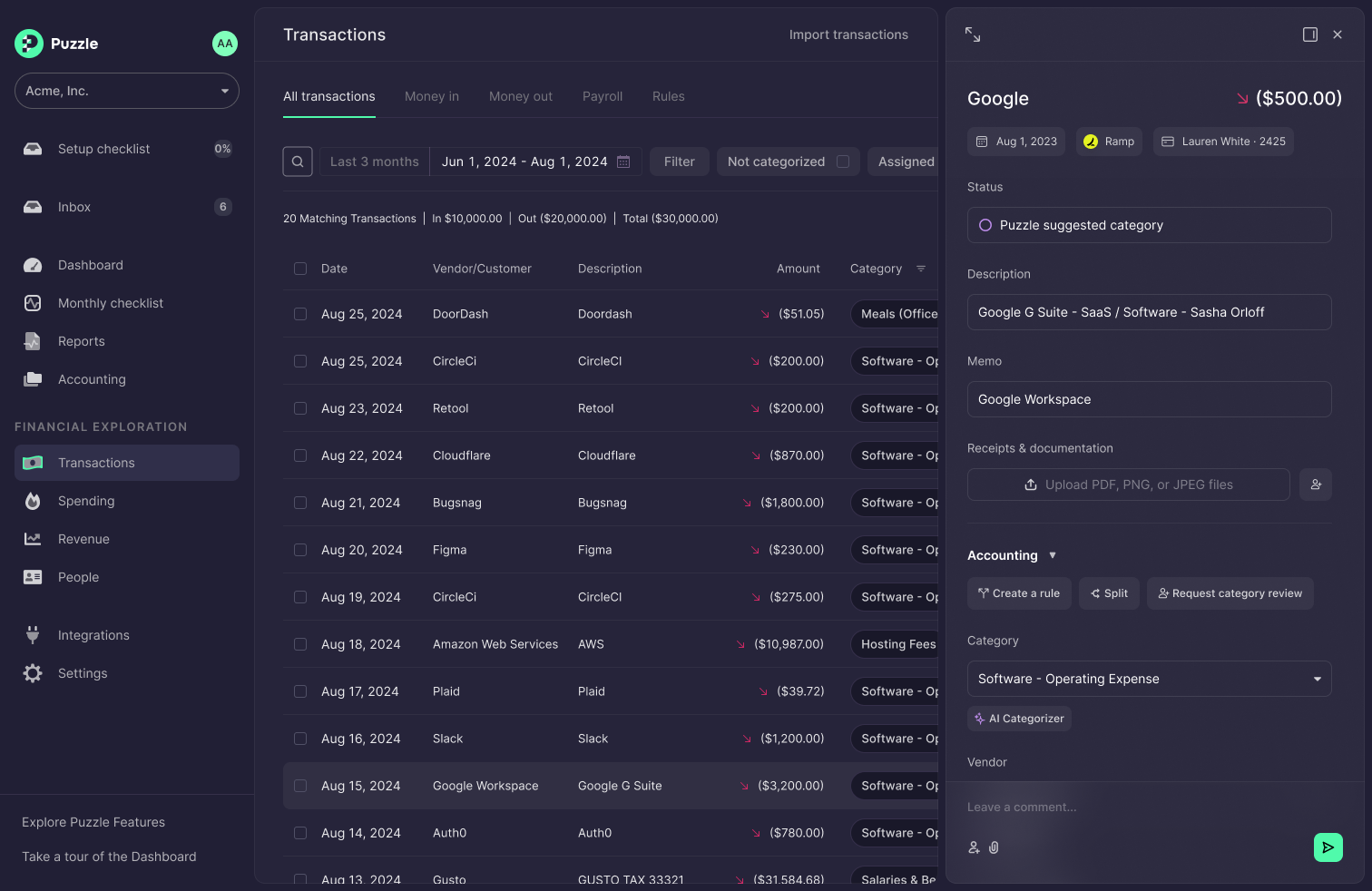This screenshot has width=1372, height=891.
Task: Toggle the Not categorized checkbox
Action: tap(843, 162)
